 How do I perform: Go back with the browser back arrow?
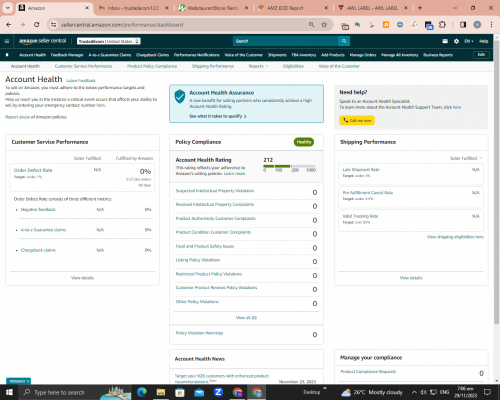tap(9, 25)
